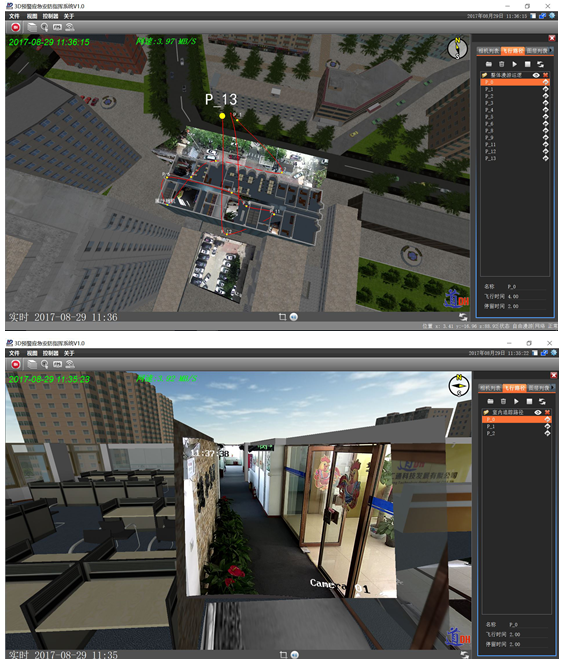
Task: Collapse the 室内追踪路径 path folder
Action: [x=486, y=412]
